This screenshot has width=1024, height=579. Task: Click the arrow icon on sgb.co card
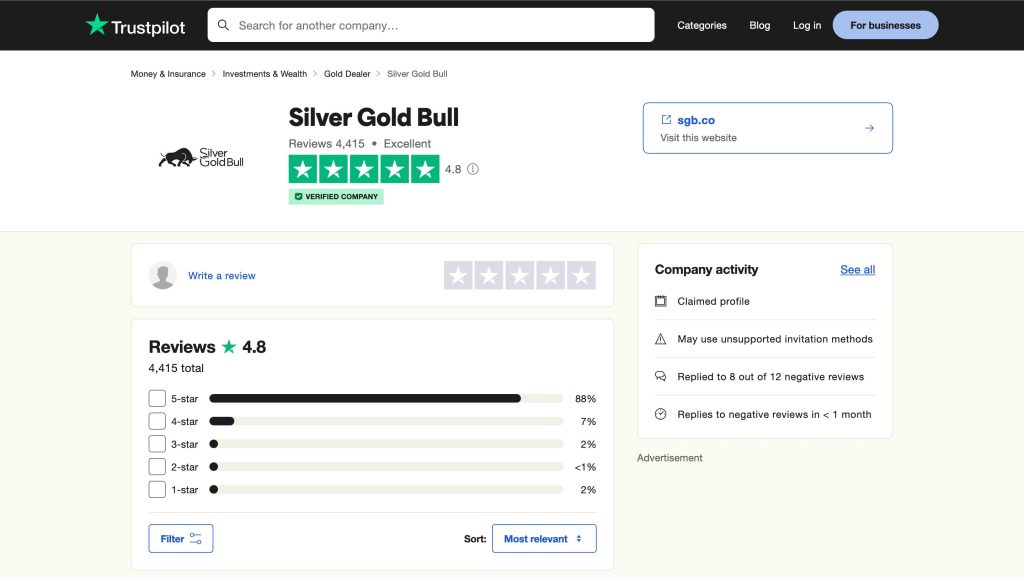869,128
